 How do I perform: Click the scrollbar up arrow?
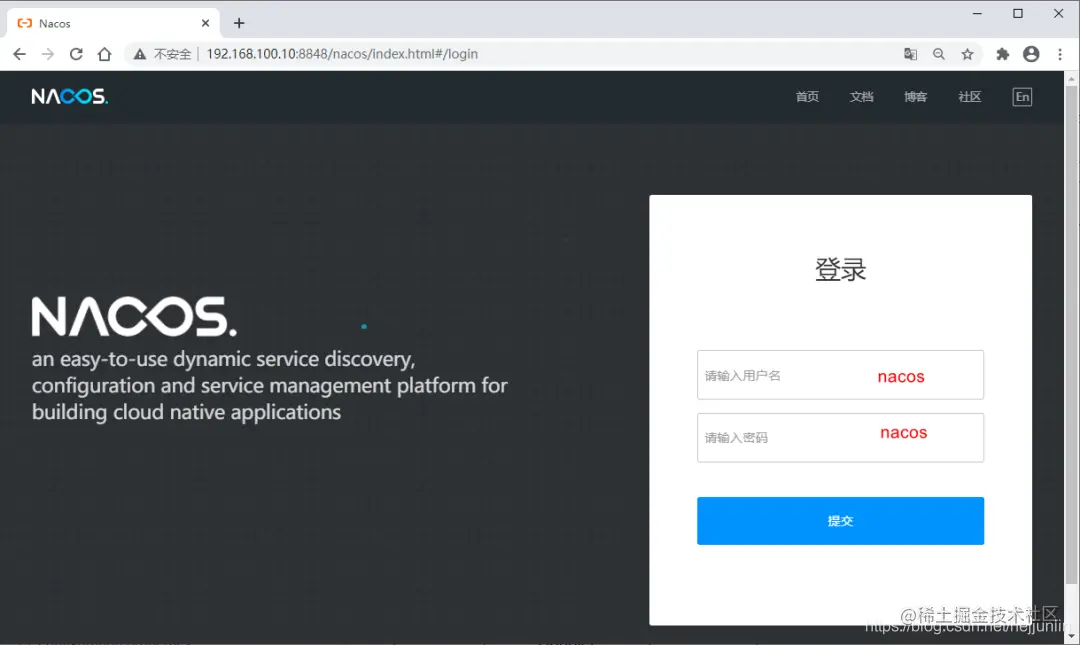pos(1071,79)
